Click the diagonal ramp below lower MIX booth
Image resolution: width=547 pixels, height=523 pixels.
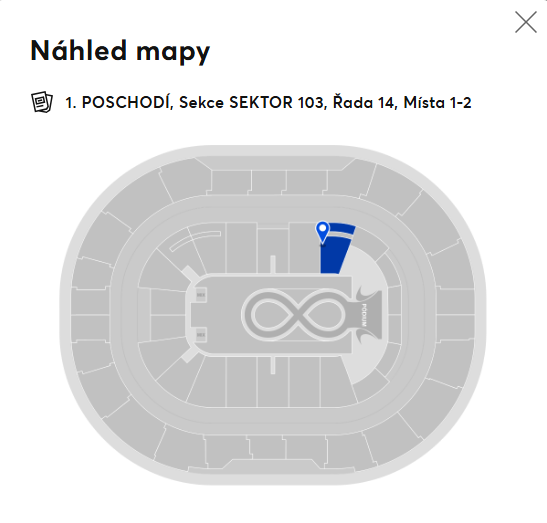pos(190,355)
